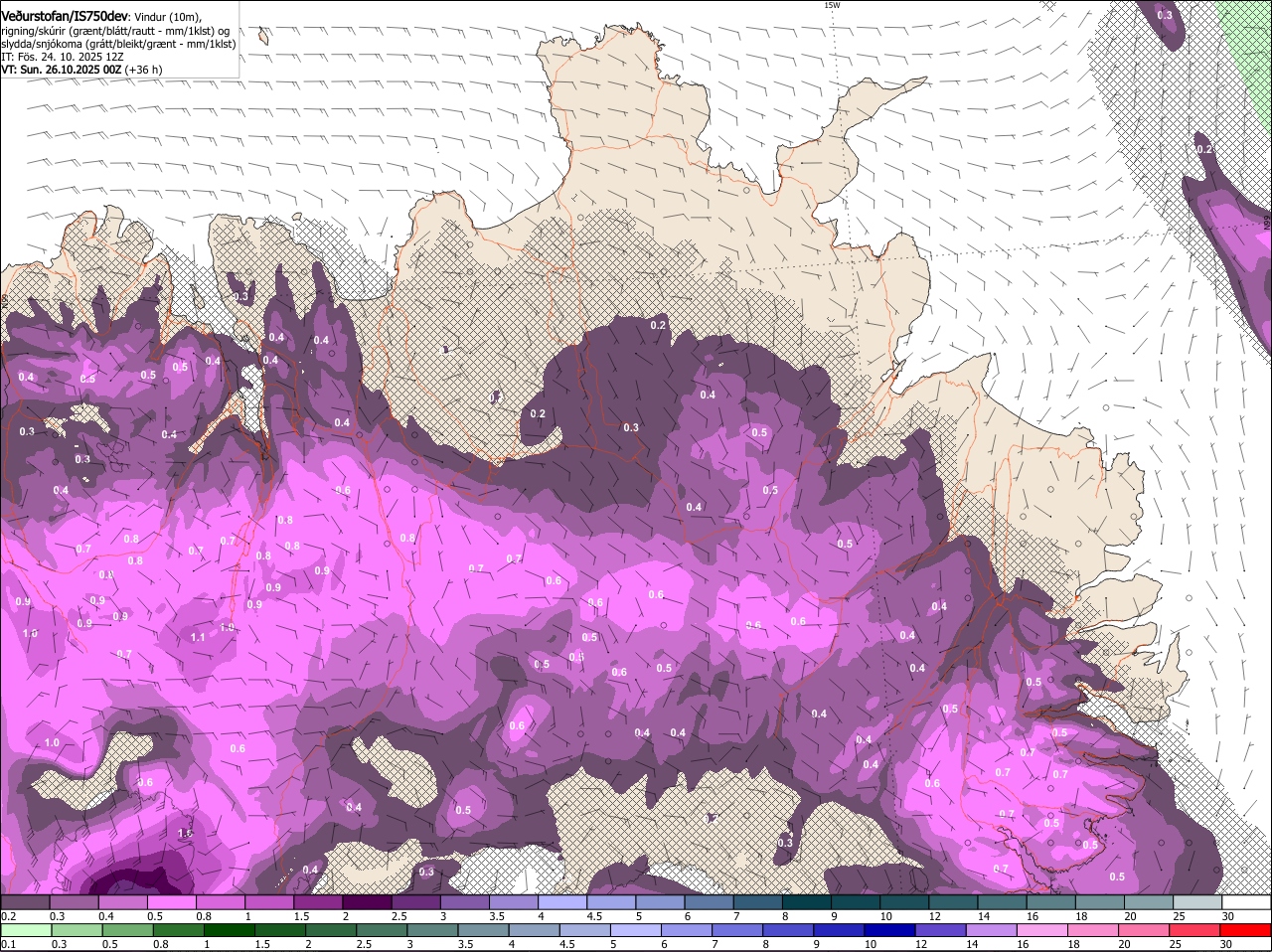Click the '0.1' label on lower scale
The width and height of the screenshot is (1272, 952).
tap(9, 944)
